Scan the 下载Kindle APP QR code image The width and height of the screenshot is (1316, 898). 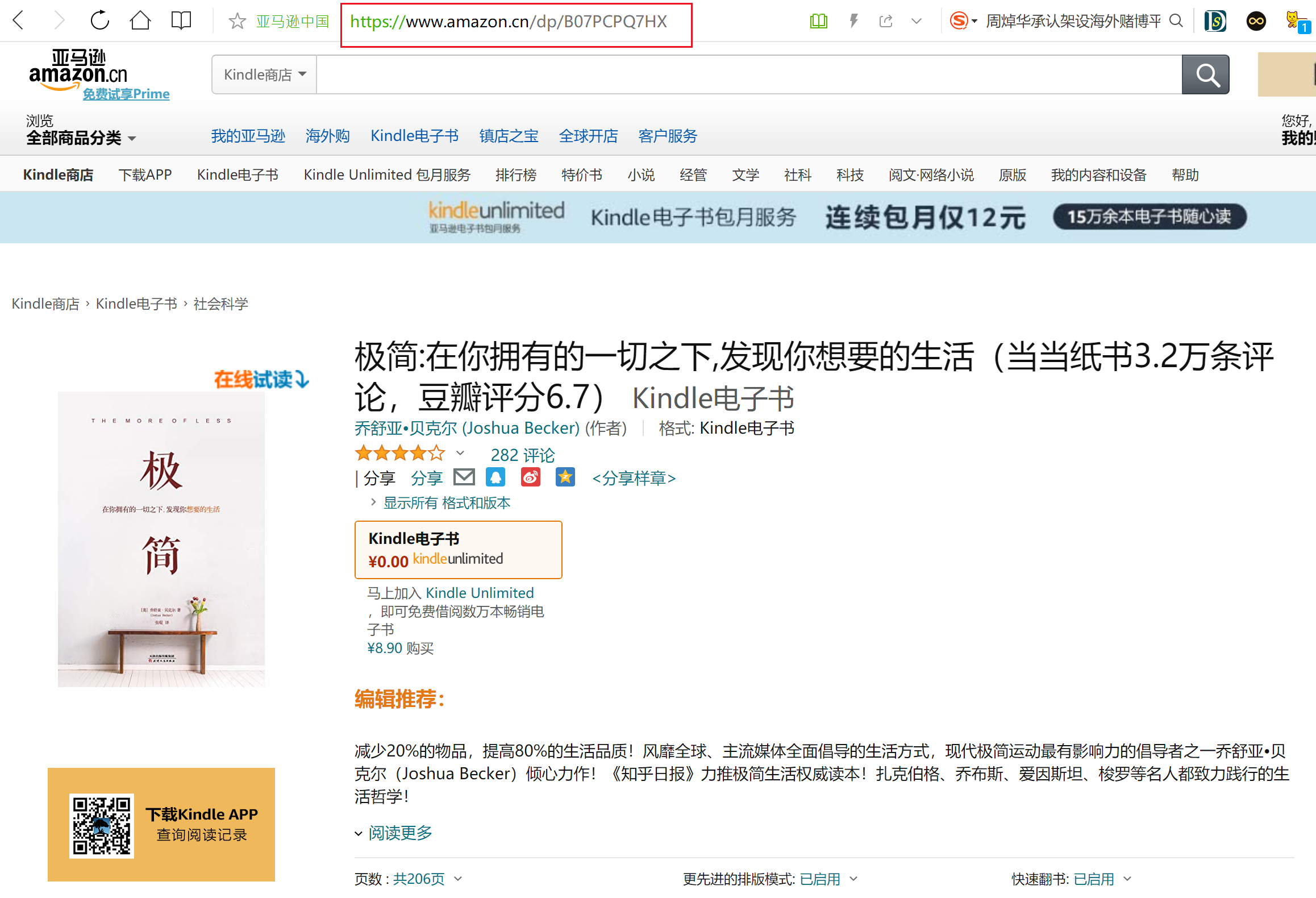(102, 825)
